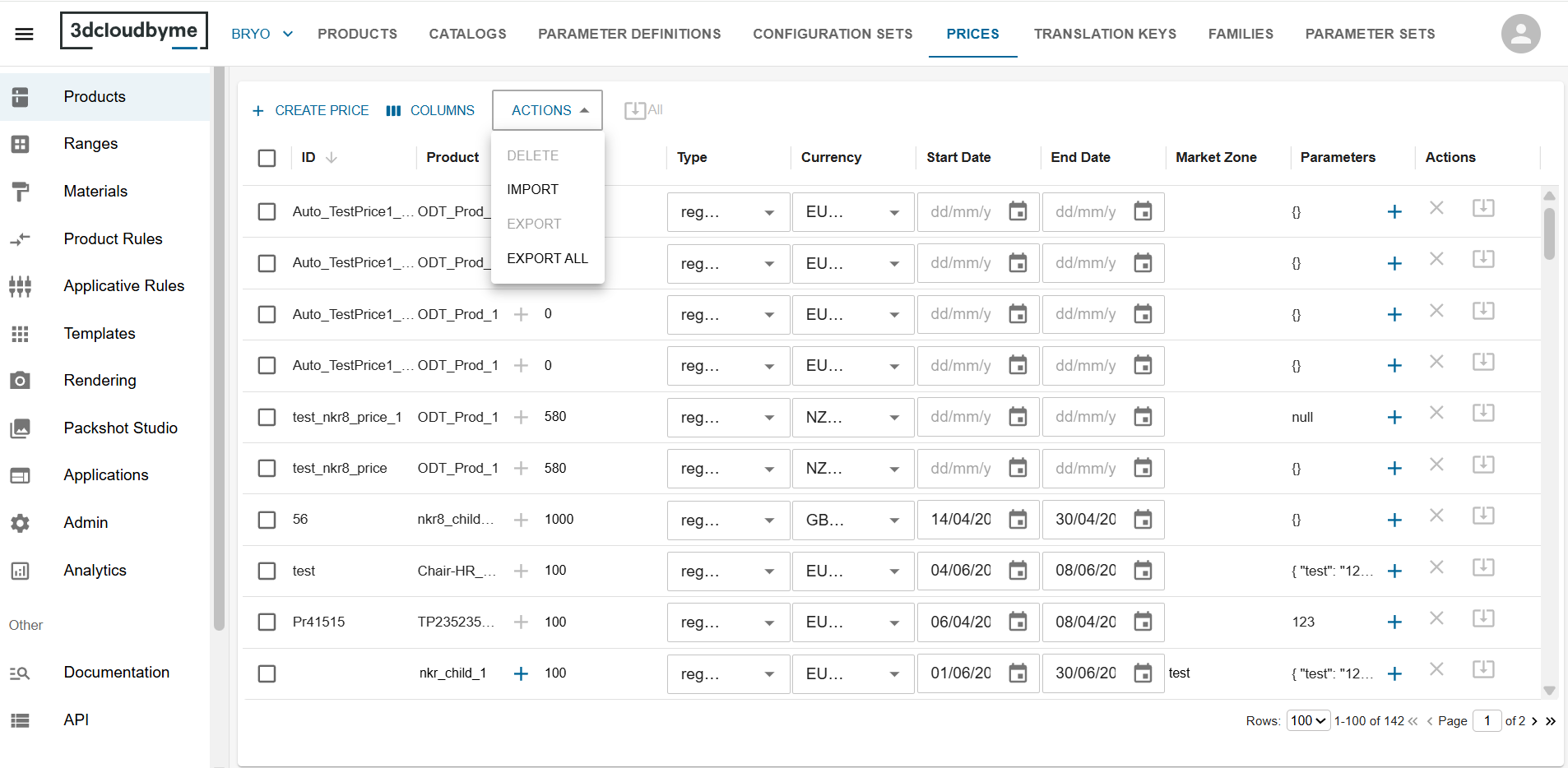Open calendar picker for 14/04 start date
1568x768 pixels.
(x=1018, y=520)
